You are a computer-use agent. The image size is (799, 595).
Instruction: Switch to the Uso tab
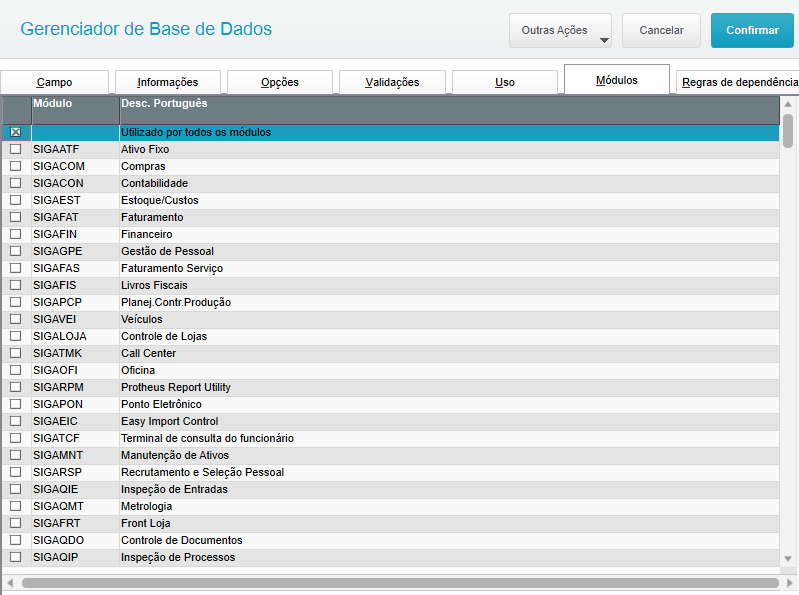(505, 83)
